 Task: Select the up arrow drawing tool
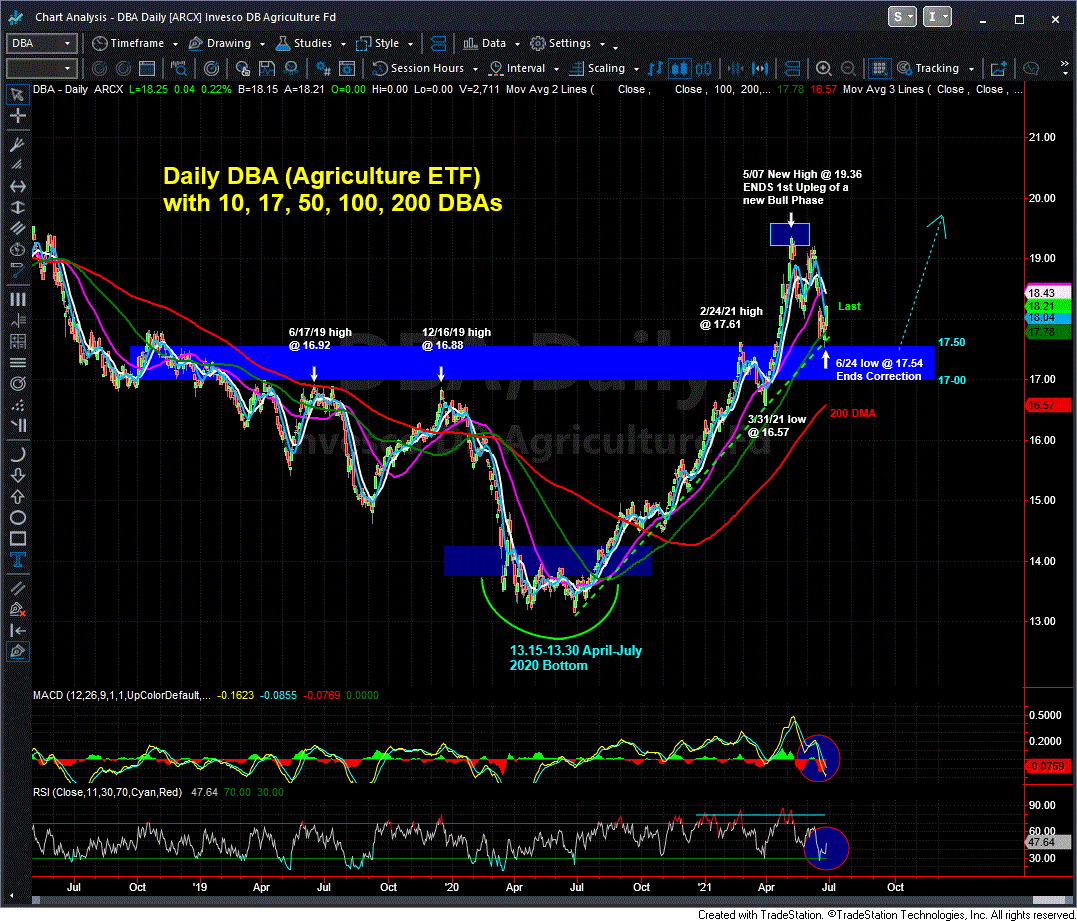click(x=18, y=497)
